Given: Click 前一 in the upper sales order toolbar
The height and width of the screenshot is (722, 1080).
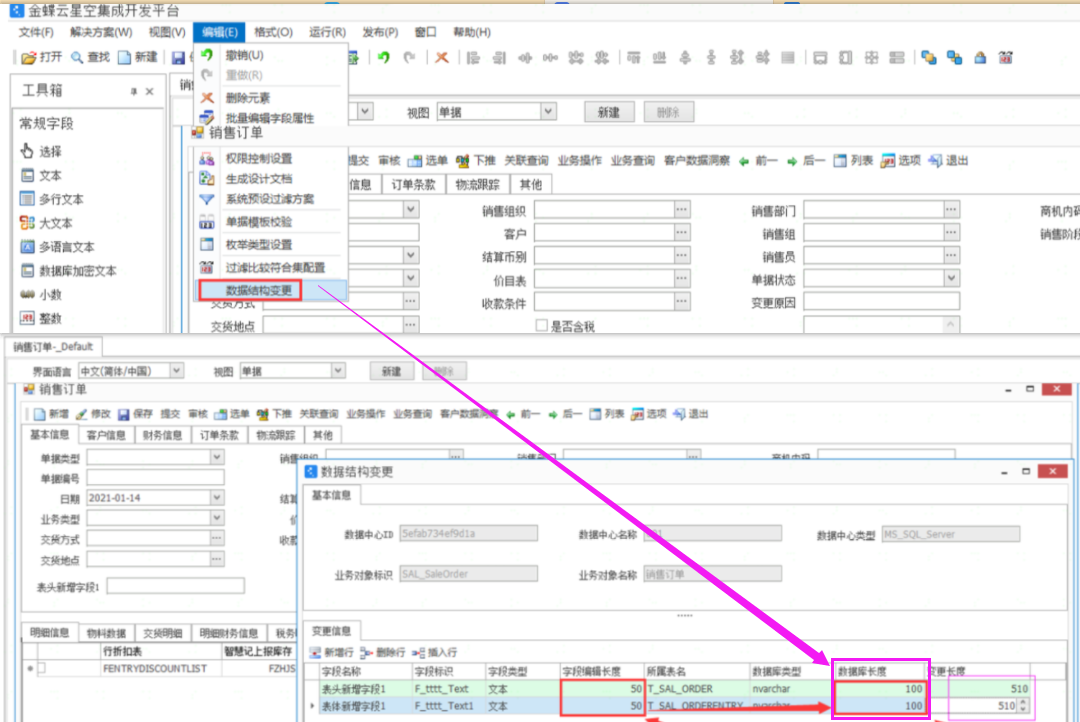Looking at the screenshot, I should coord(758,161).
